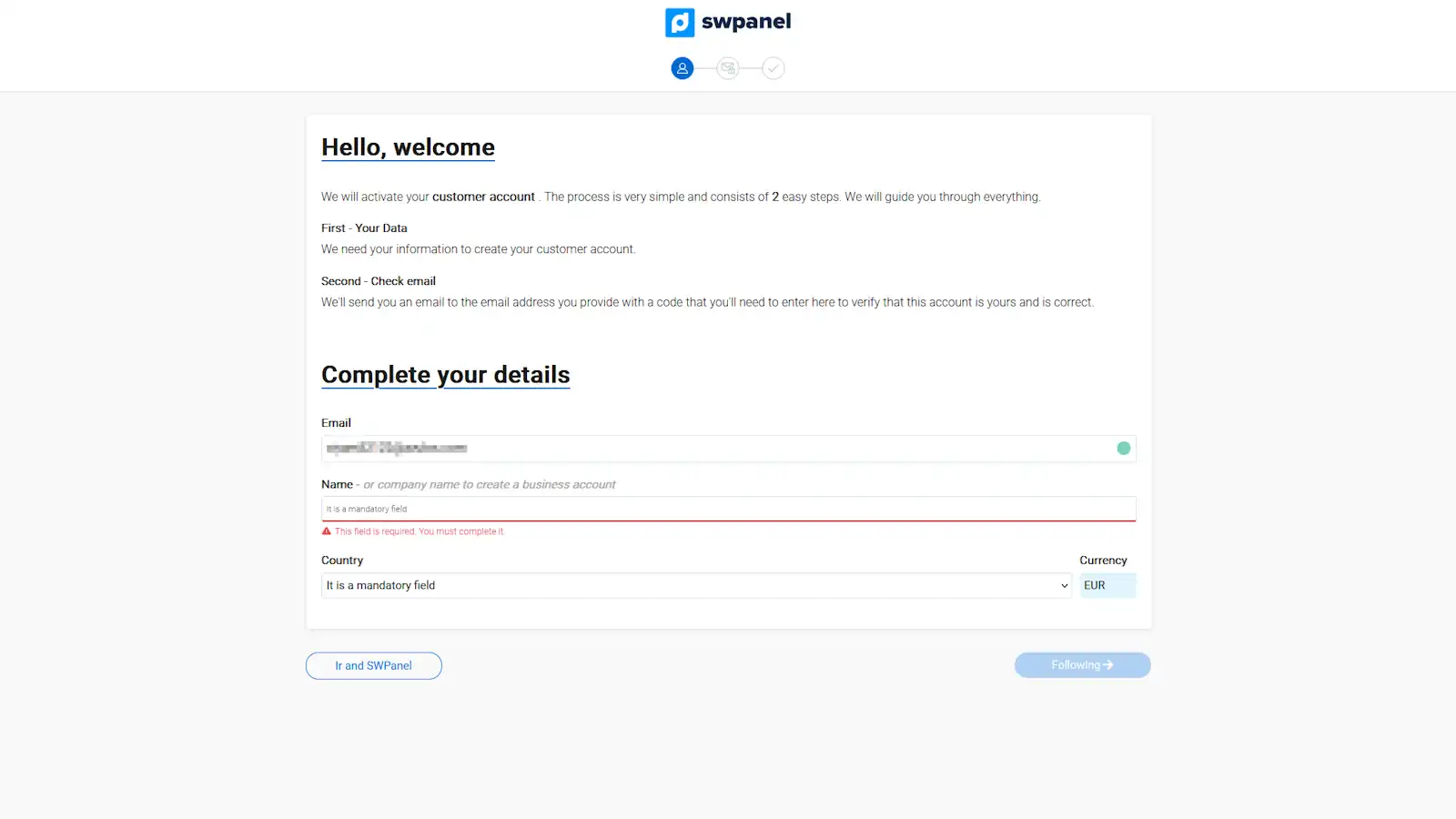Image resolution: width=1456 pixels, height=819 pixels.
Task: Click the Following button
Action: 1083,665
